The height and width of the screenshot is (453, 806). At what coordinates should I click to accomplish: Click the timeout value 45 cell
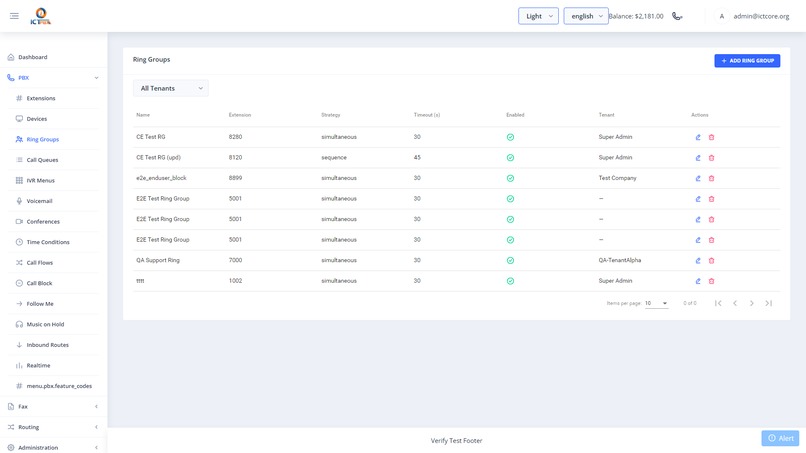tap(417, 157)
